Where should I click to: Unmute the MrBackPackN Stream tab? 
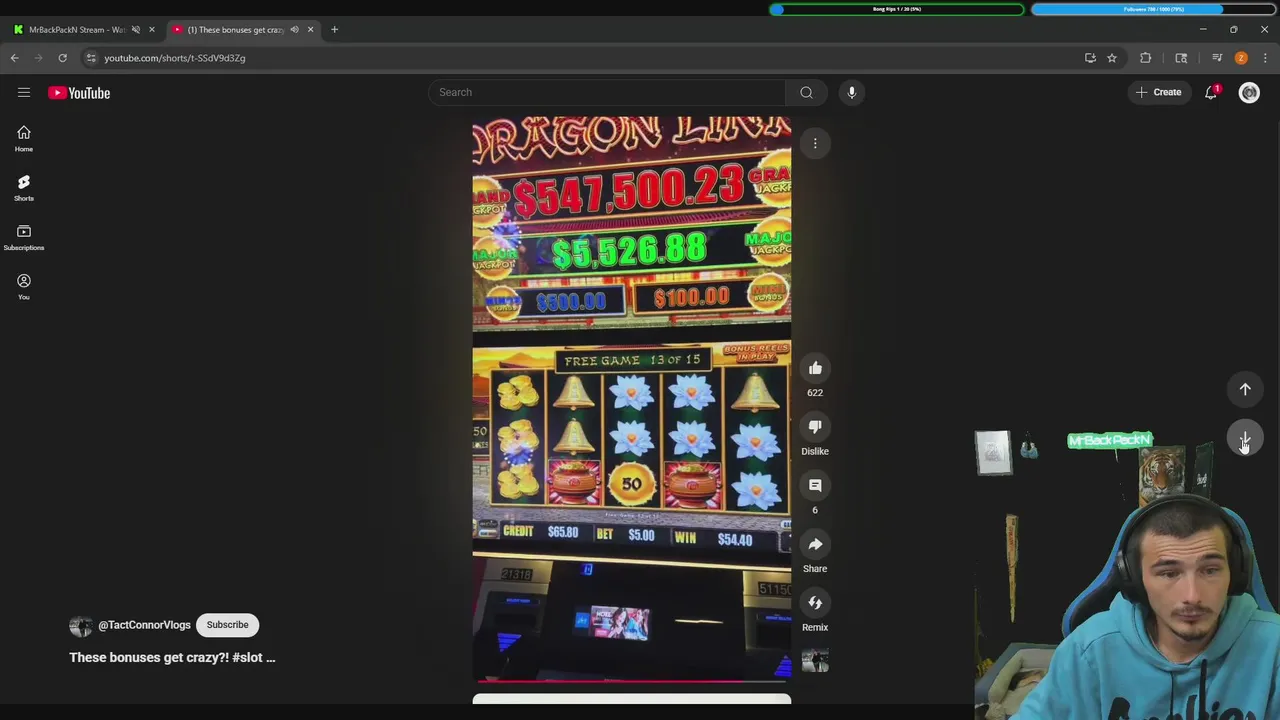click(136, 30)
